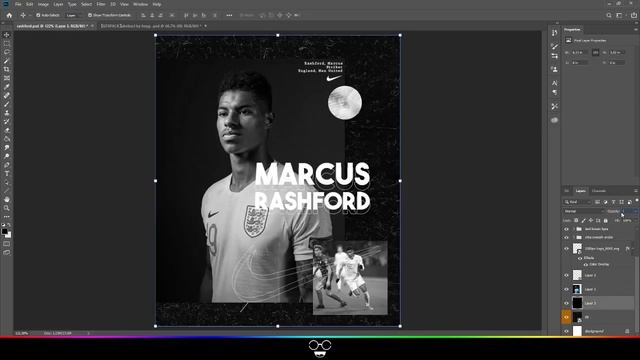
Task: Expand the second group folder in Layers
Action: click(x=573, y=237)
